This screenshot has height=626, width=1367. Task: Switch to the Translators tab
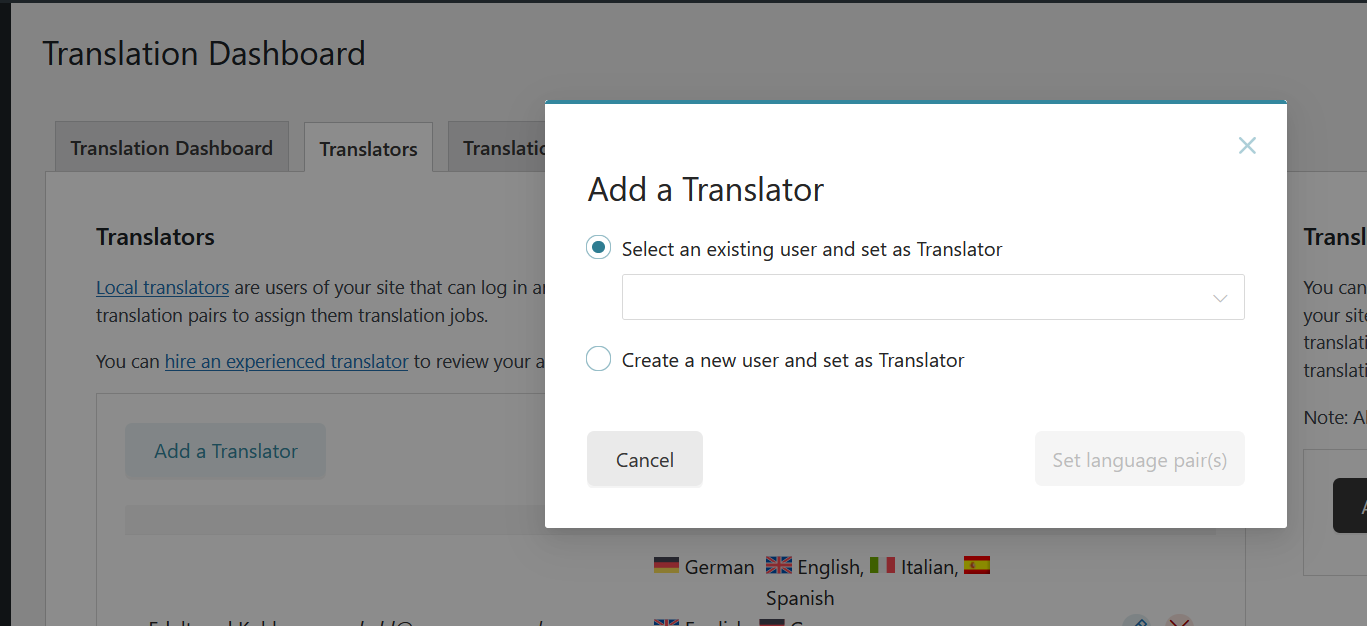click(368, 149)
